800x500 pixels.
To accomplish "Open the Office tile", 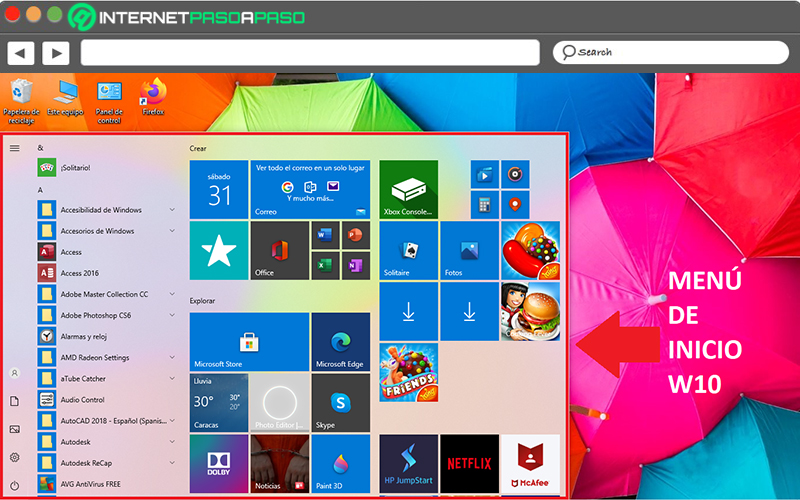I will click(280, 251).
